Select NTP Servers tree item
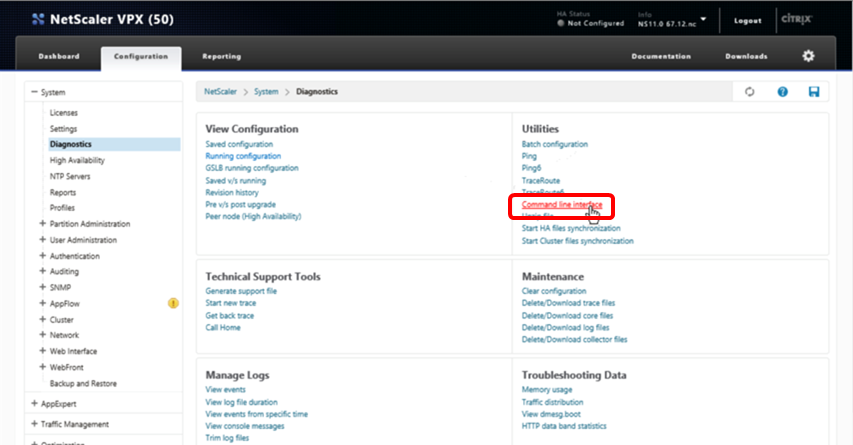The height and width of the screenshot is (445, 853). coord(70,176)
